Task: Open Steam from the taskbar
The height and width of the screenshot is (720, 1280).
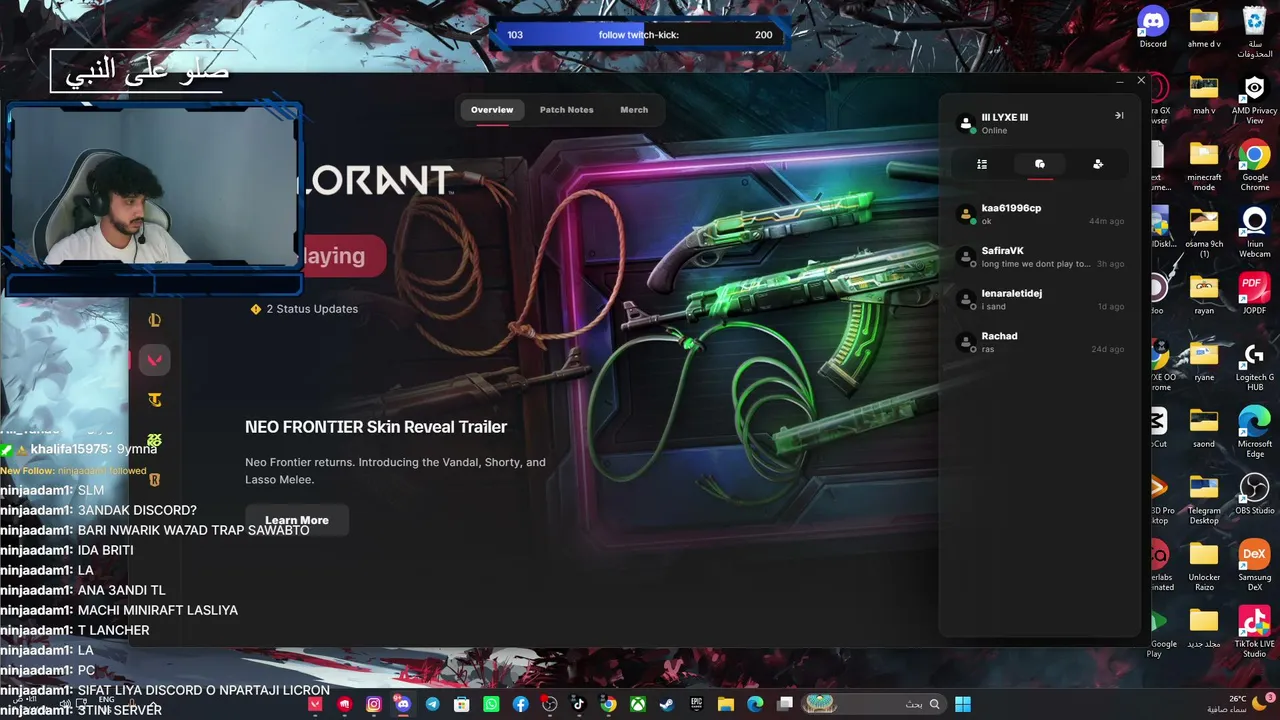Action: pyautogui.click(x=666, y=705)
